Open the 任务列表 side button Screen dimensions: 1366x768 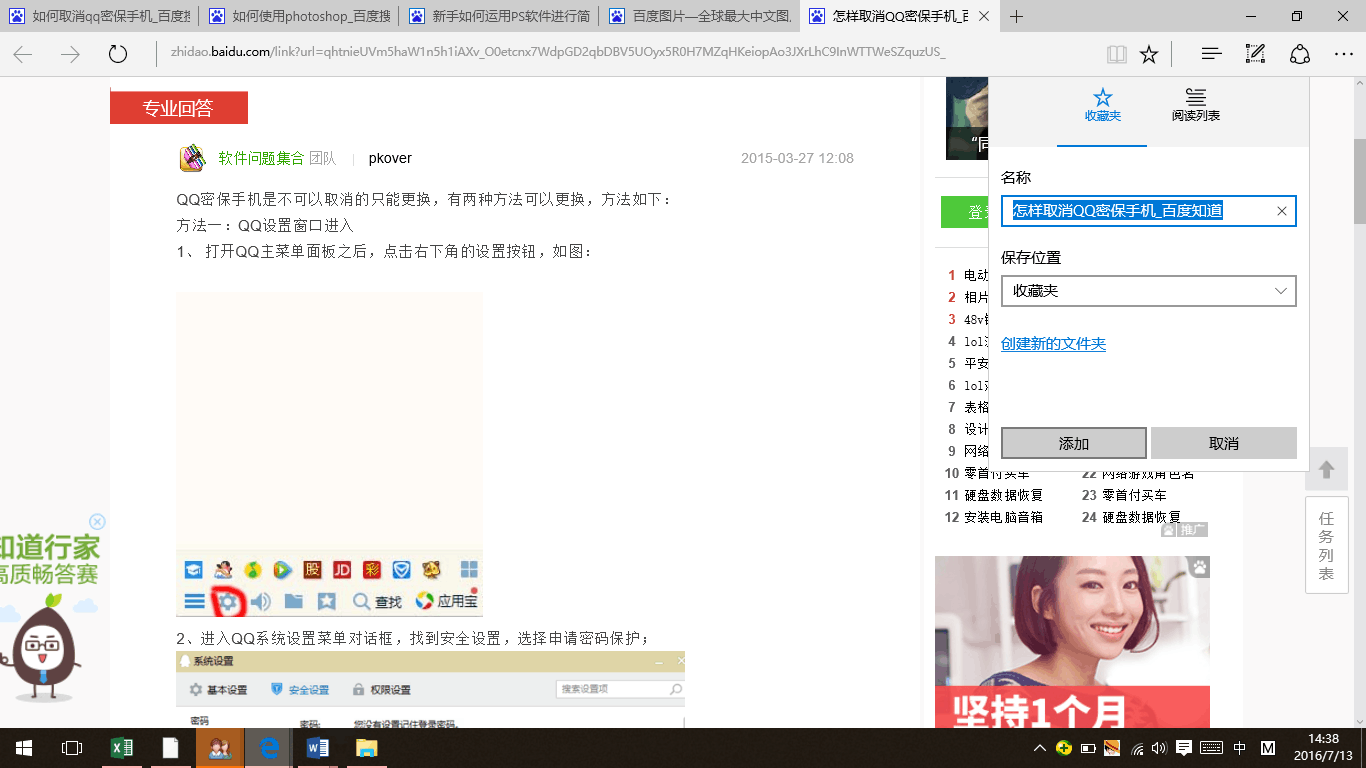pos(1326,546)
